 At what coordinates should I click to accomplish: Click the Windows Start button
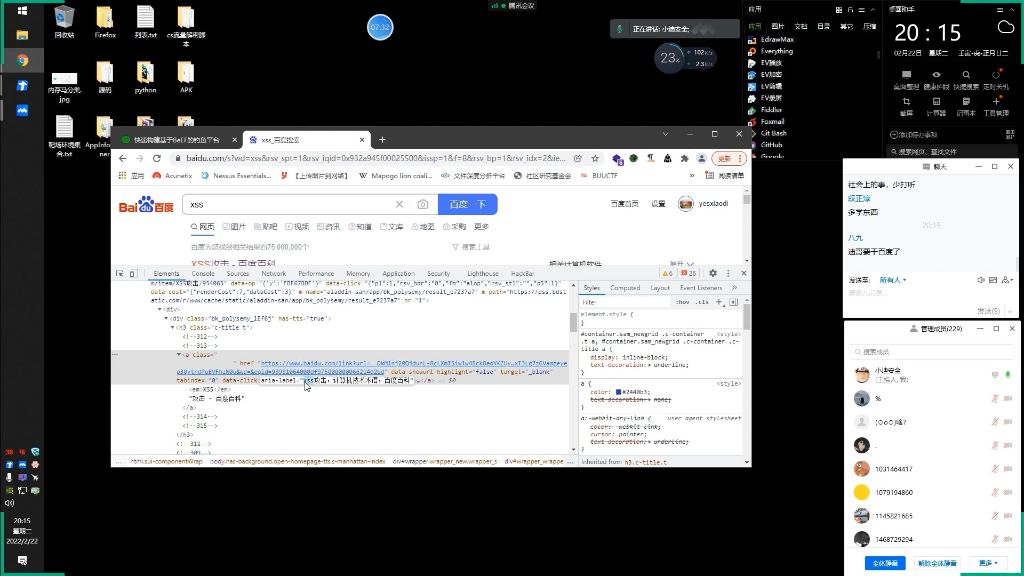click(x=22, y=10)
